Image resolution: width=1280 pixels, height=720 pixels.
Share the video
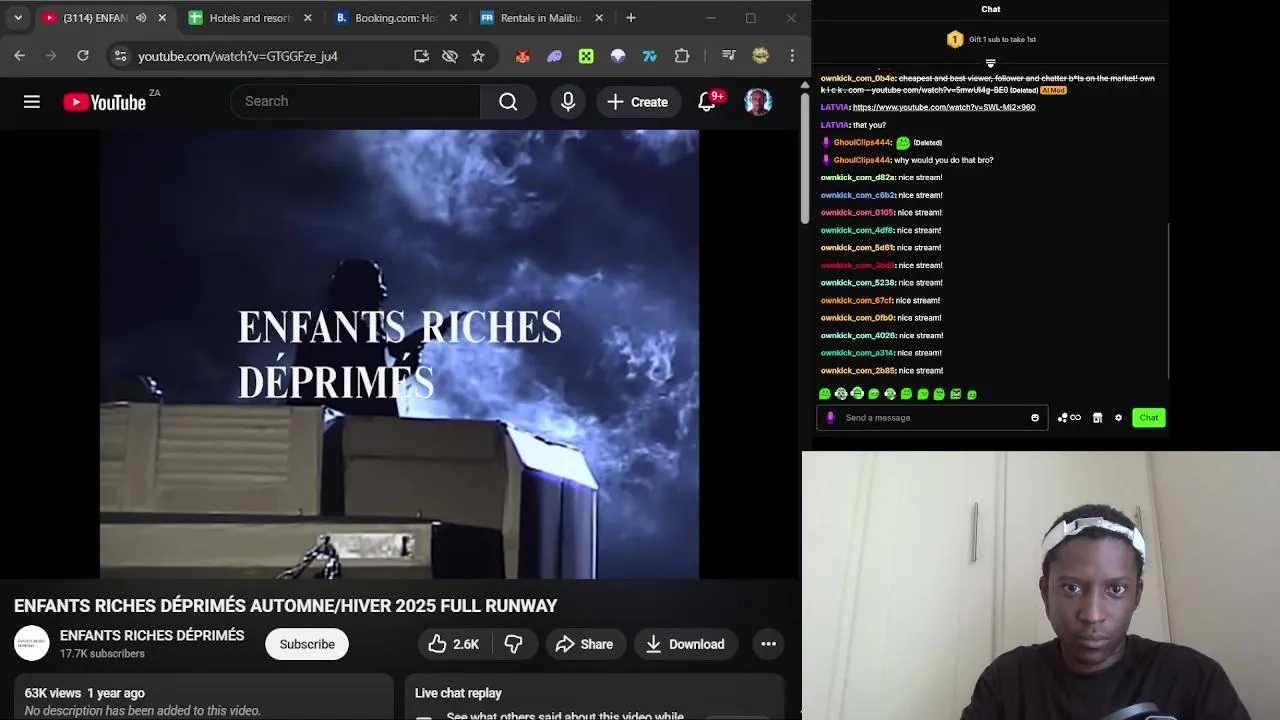coord(584,644)
